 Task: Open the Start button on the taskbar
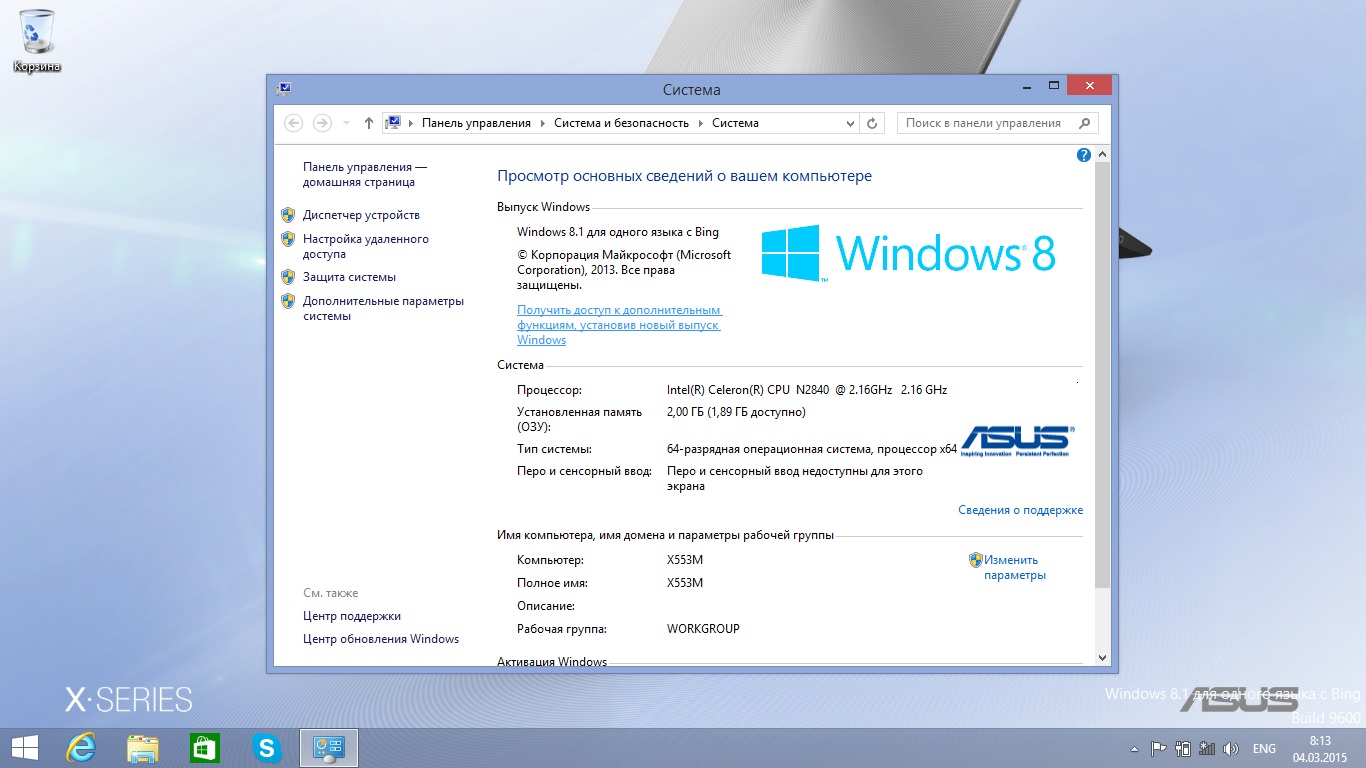point(25,748)
